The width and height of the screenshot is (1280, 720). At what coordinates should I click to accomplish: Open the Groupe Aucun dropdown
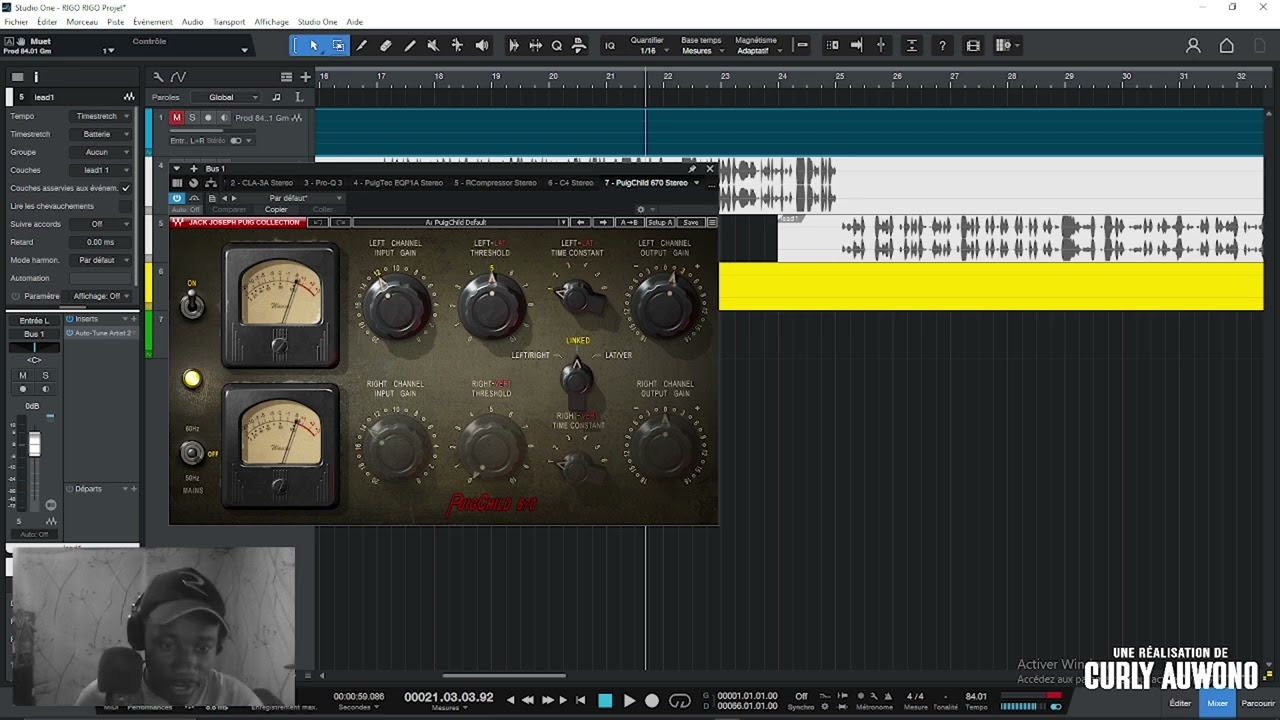(x=102, y=152)
